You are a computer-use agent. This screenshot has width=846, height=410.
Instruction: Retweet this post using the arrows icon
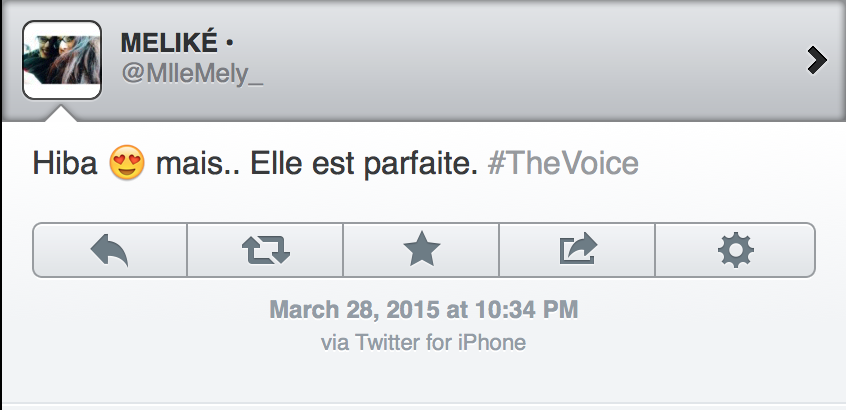click(265, 250)
